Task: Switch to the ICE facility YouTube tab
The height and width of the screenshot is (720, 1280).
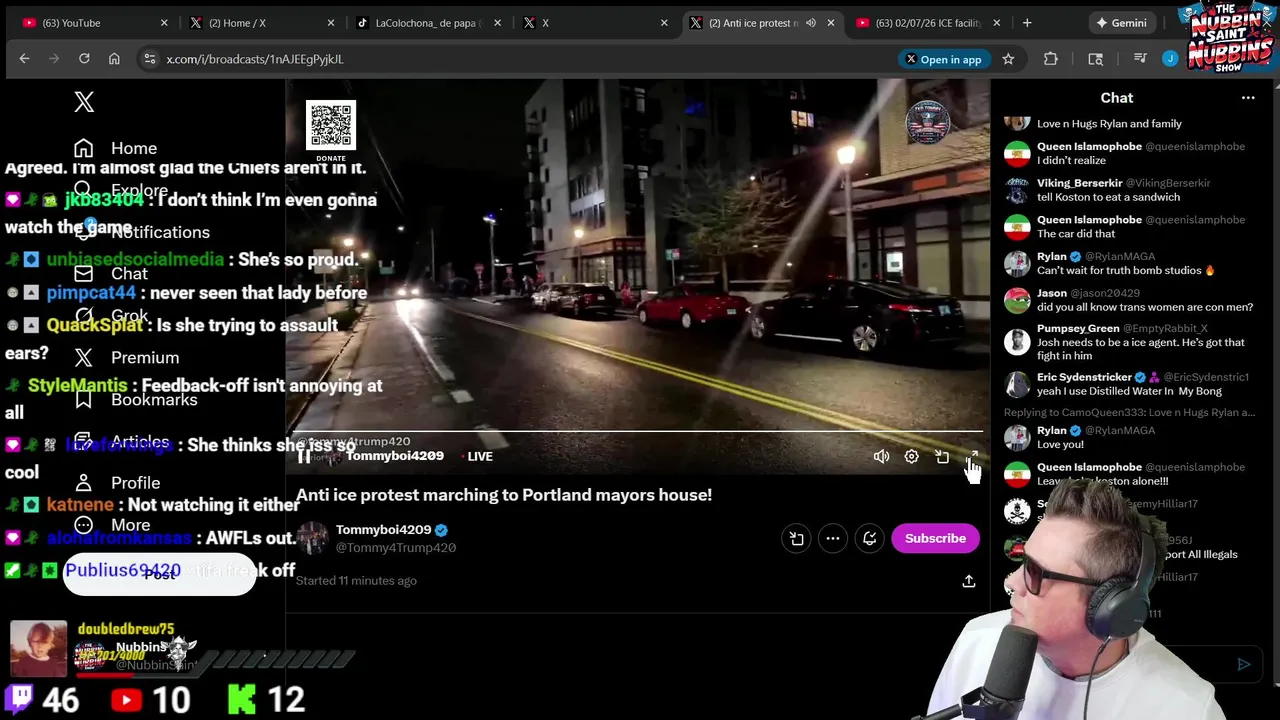Action: [x=928, y=23]
